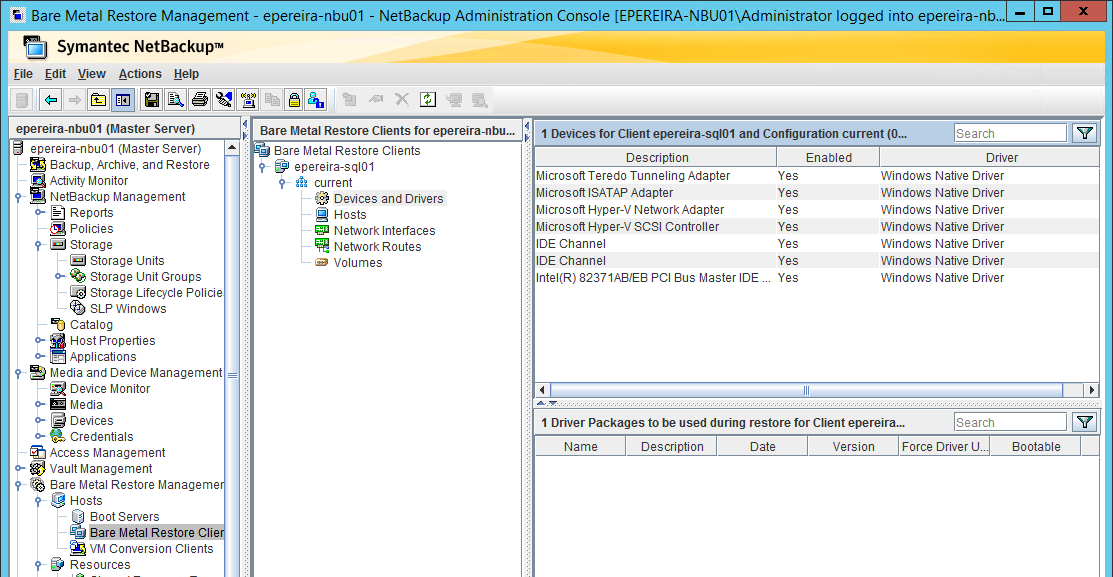Open Print Preview from the toolbar
The height and width of the screenshot is (577, 1113).
click(x=175, y=100)
